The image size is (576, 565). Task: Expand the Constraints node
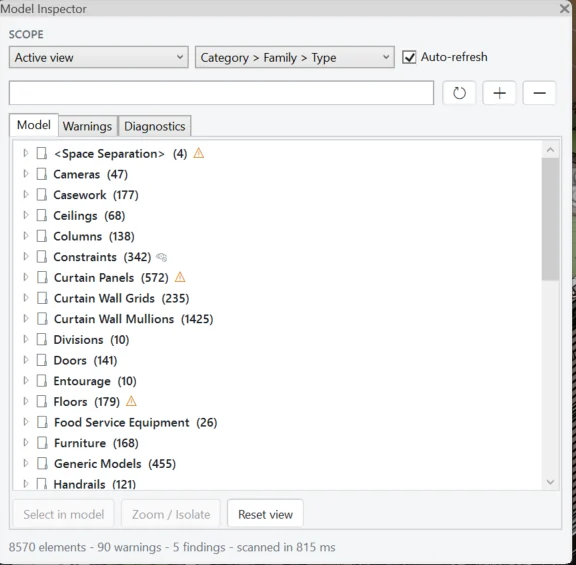25,256
